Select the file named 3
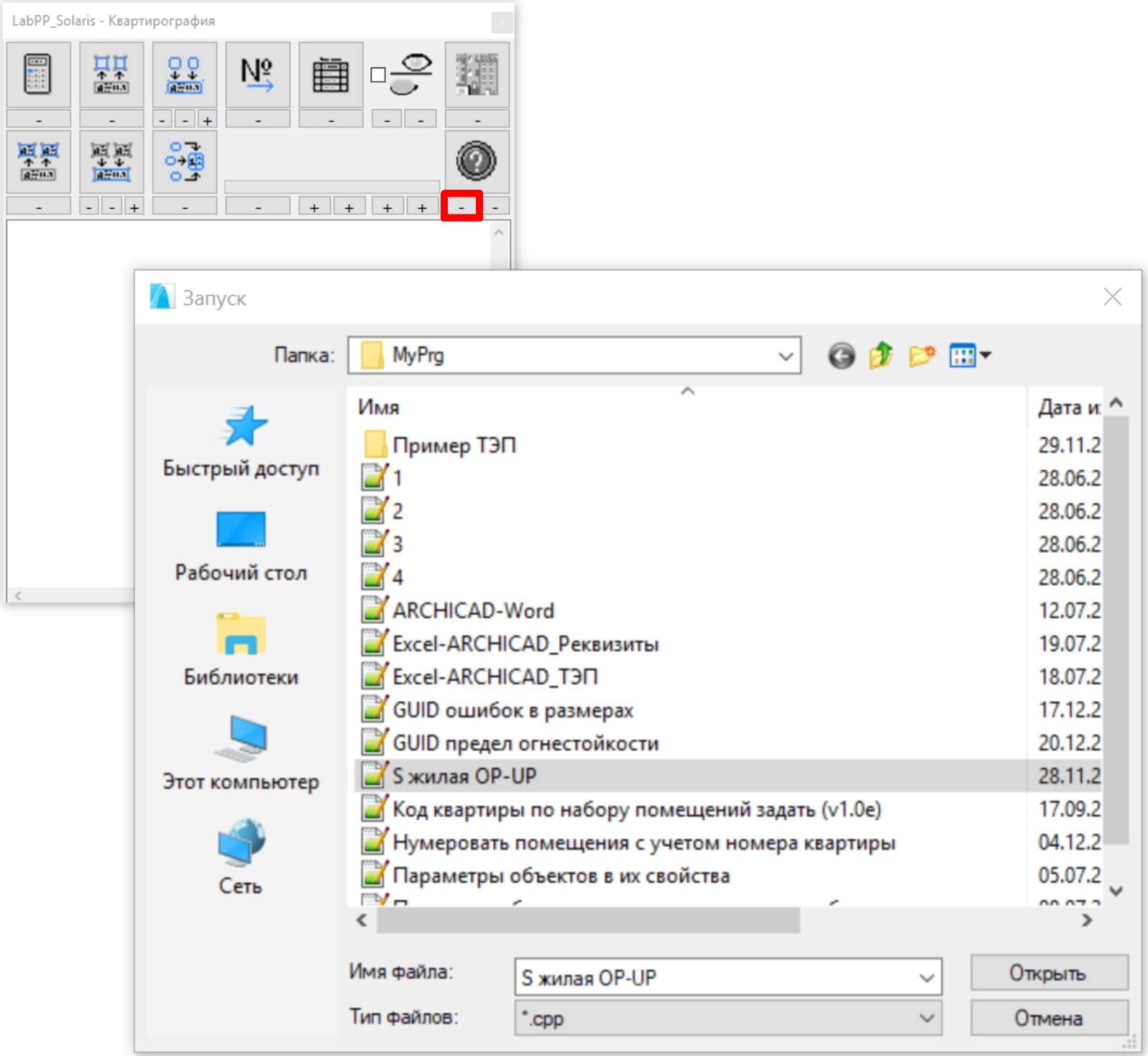Screen dimensions: 1148x1056 [x=383, y=544]
